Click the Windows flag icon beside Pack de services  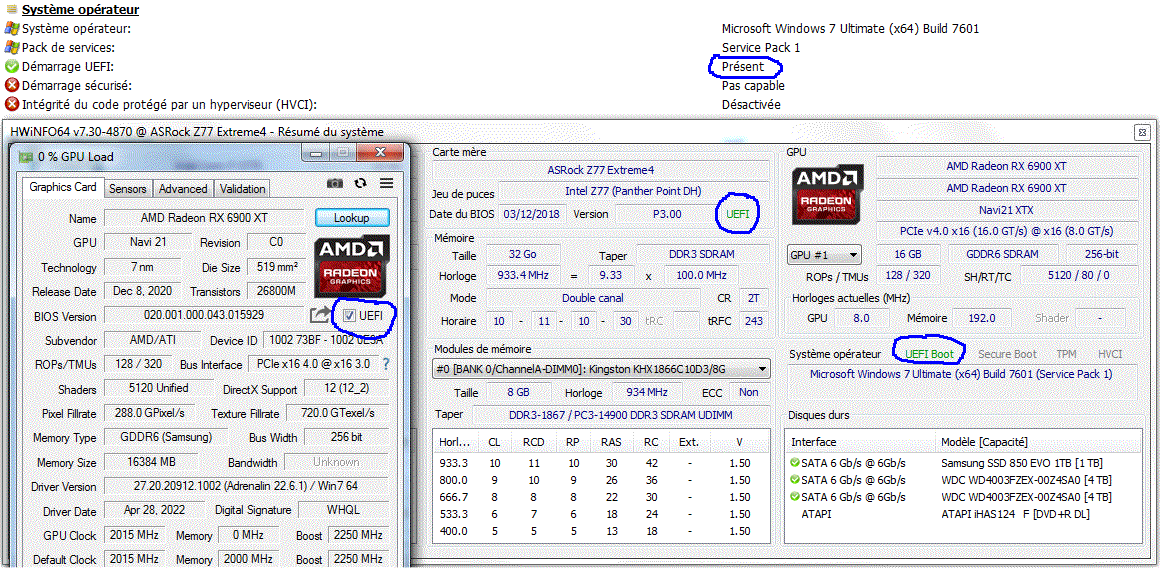11,47
